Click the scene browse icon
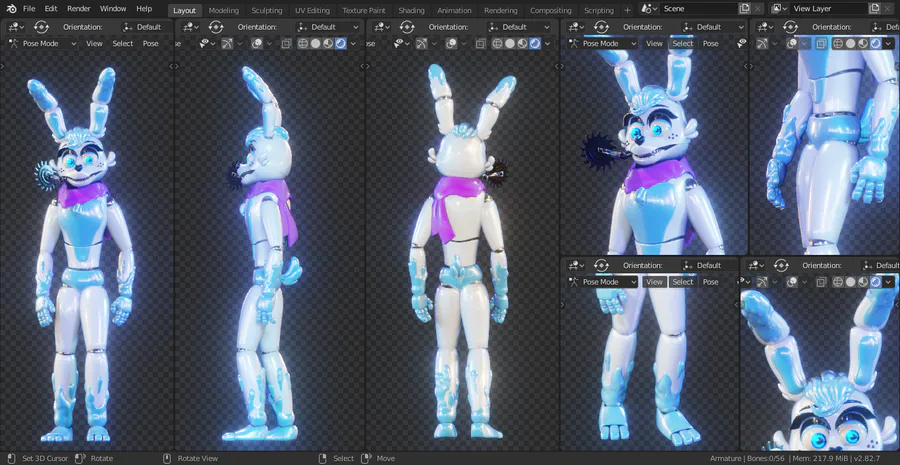Image resolution: width=900 pixels, height=465 pixels. point(649,9)
